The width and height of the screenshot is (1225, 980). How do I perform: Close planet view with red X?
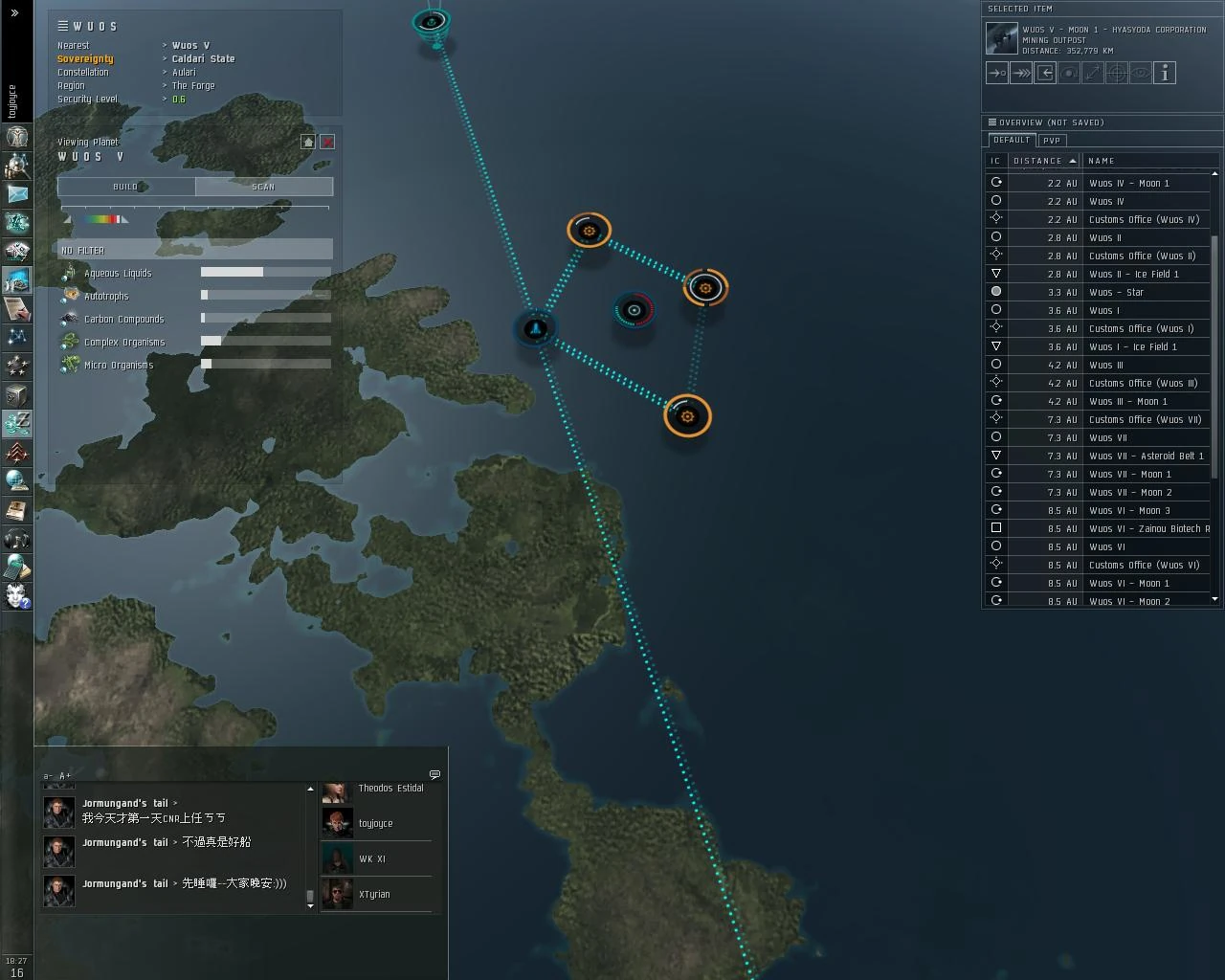327,142
